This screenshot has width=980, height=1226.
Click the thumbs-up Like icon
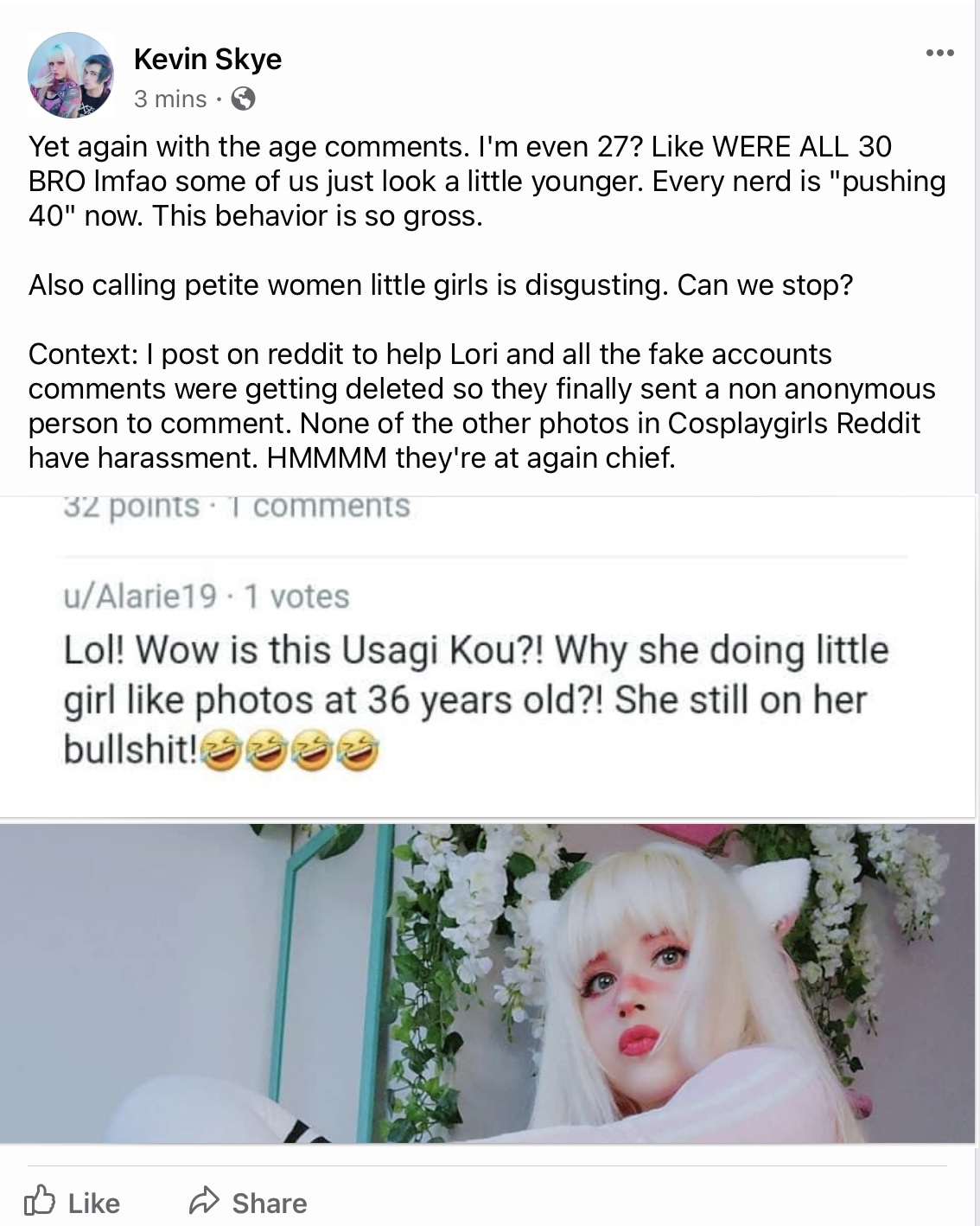[x=40, y=1201]
